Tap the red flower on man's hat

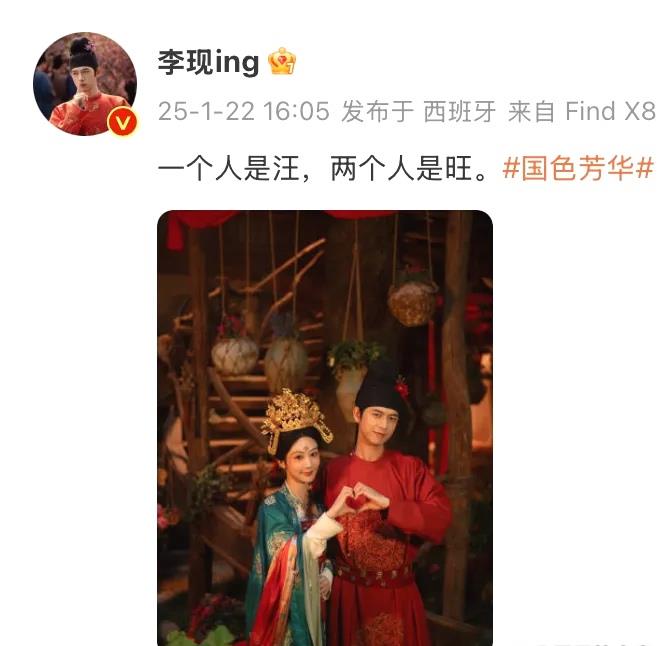click(x=401, y=386)
